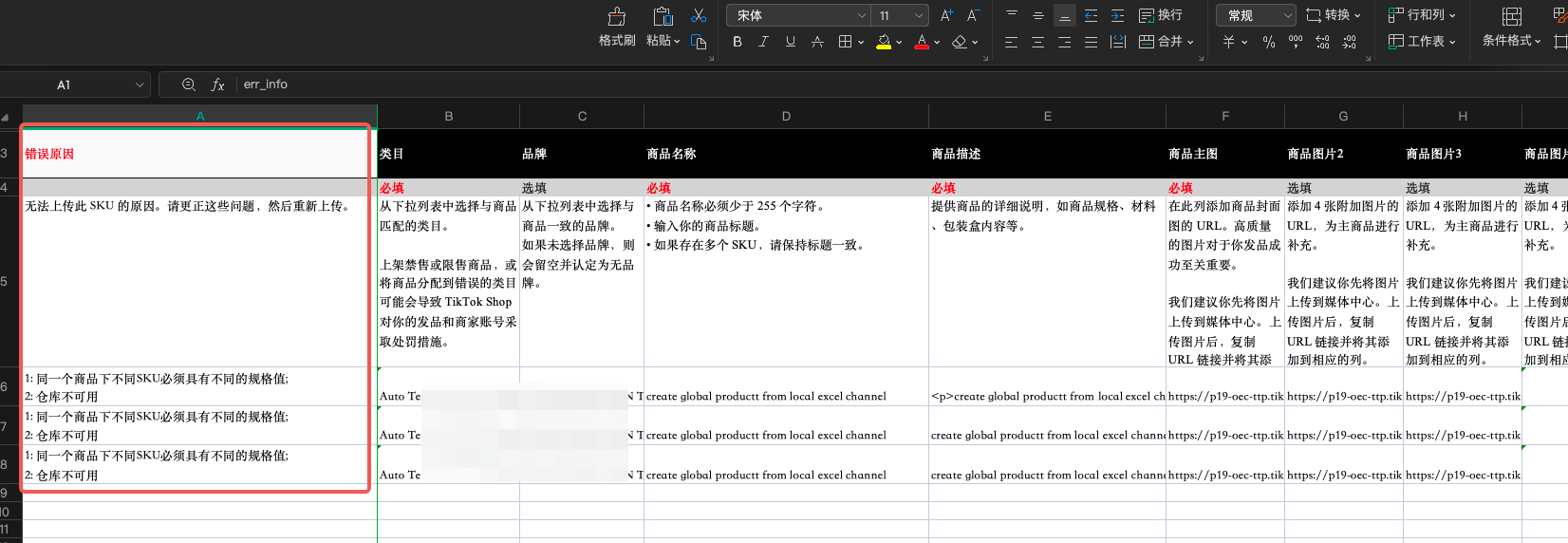Click the percent style icon

click(1269, 42)
